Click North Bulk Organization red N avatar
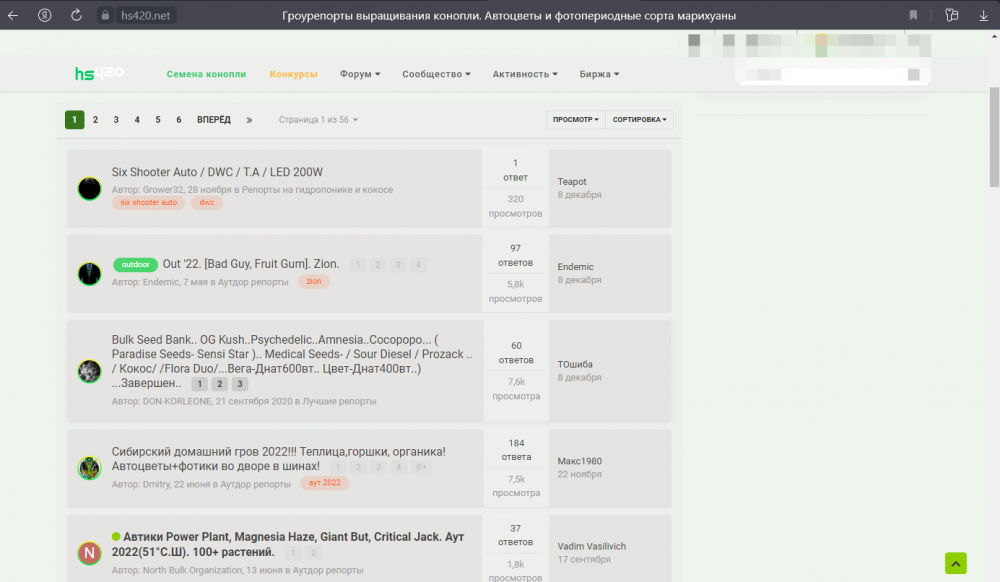The width and height of the screenshot is (1000, 582). pyautogui.click(x=90, y=552)
